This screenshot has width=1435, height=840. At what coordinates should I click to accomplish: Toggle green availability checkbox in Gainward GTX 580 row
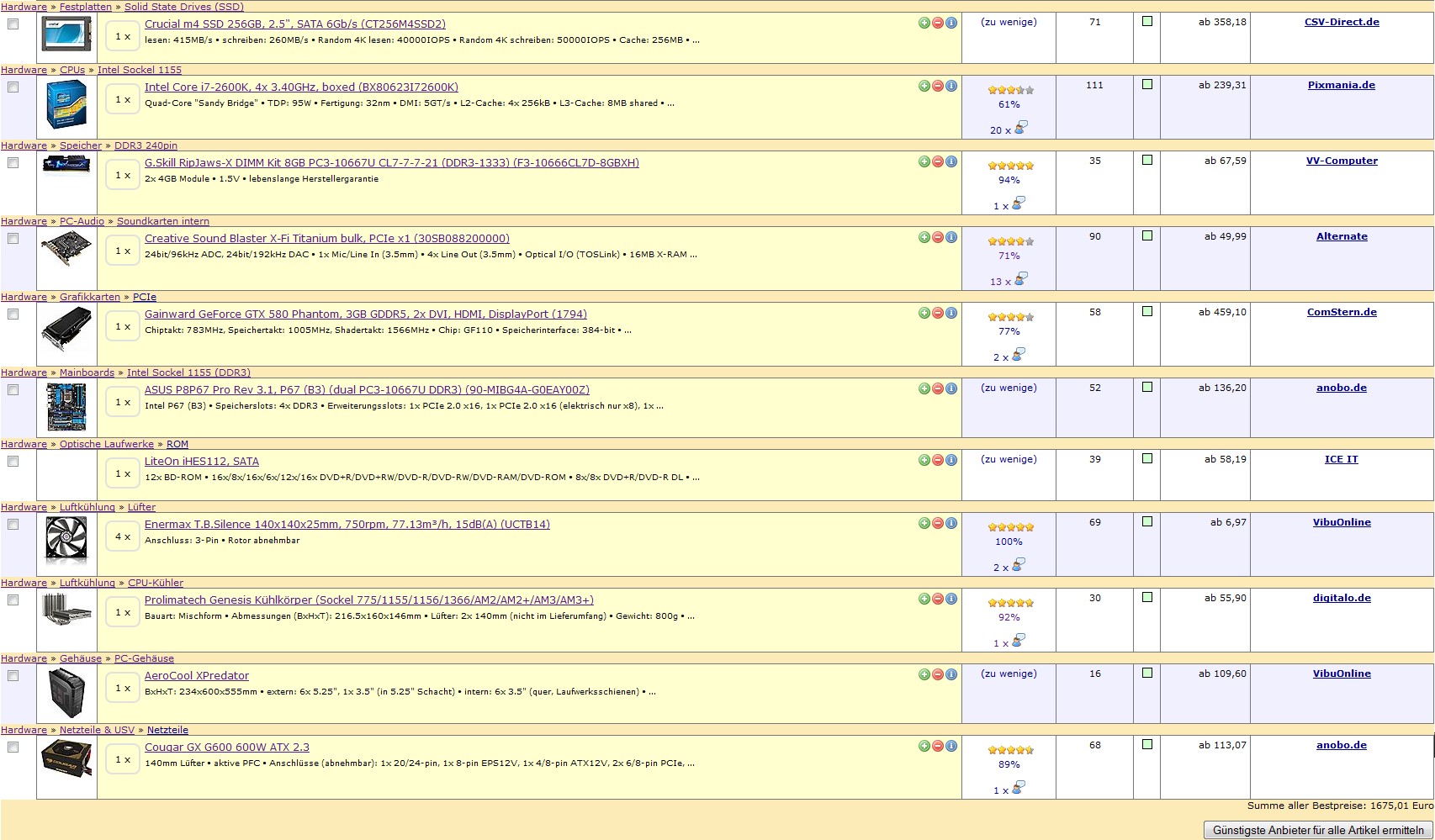pos(1146,312)
